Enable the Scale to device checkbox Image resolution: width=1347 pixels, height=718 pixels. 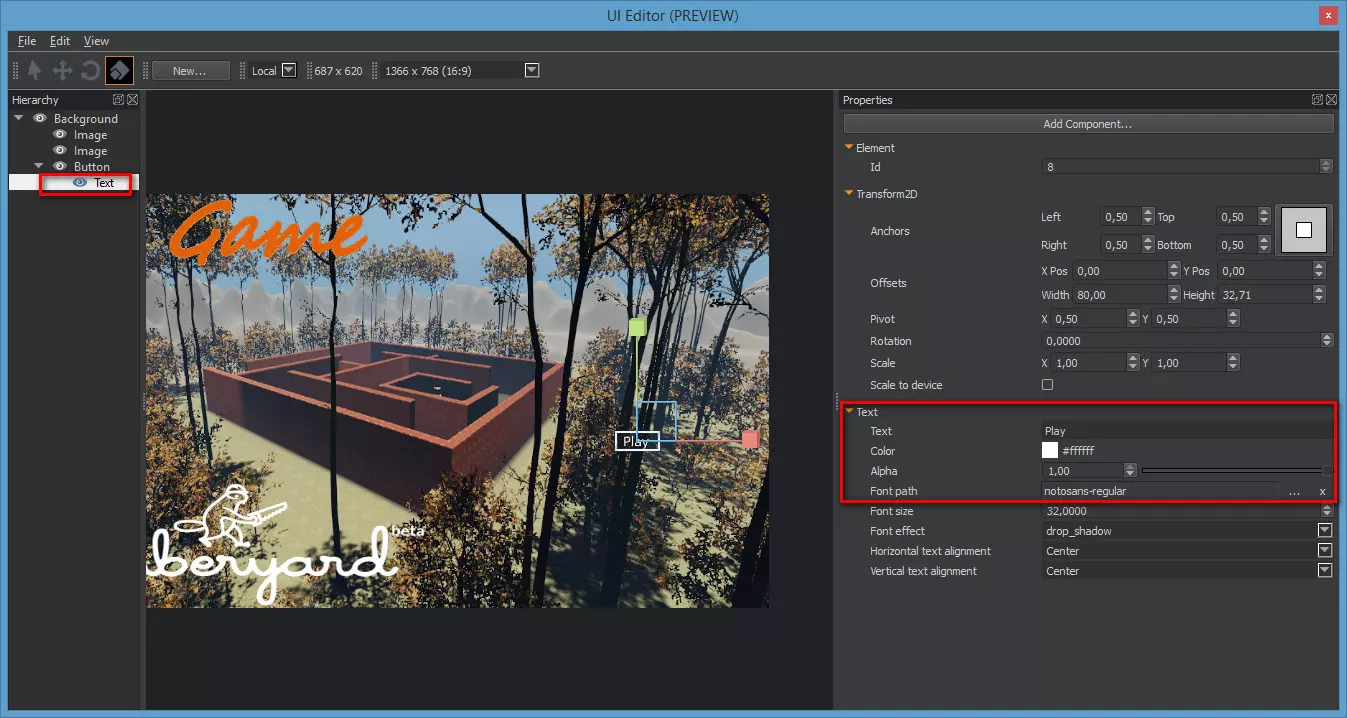point(1048,385)
